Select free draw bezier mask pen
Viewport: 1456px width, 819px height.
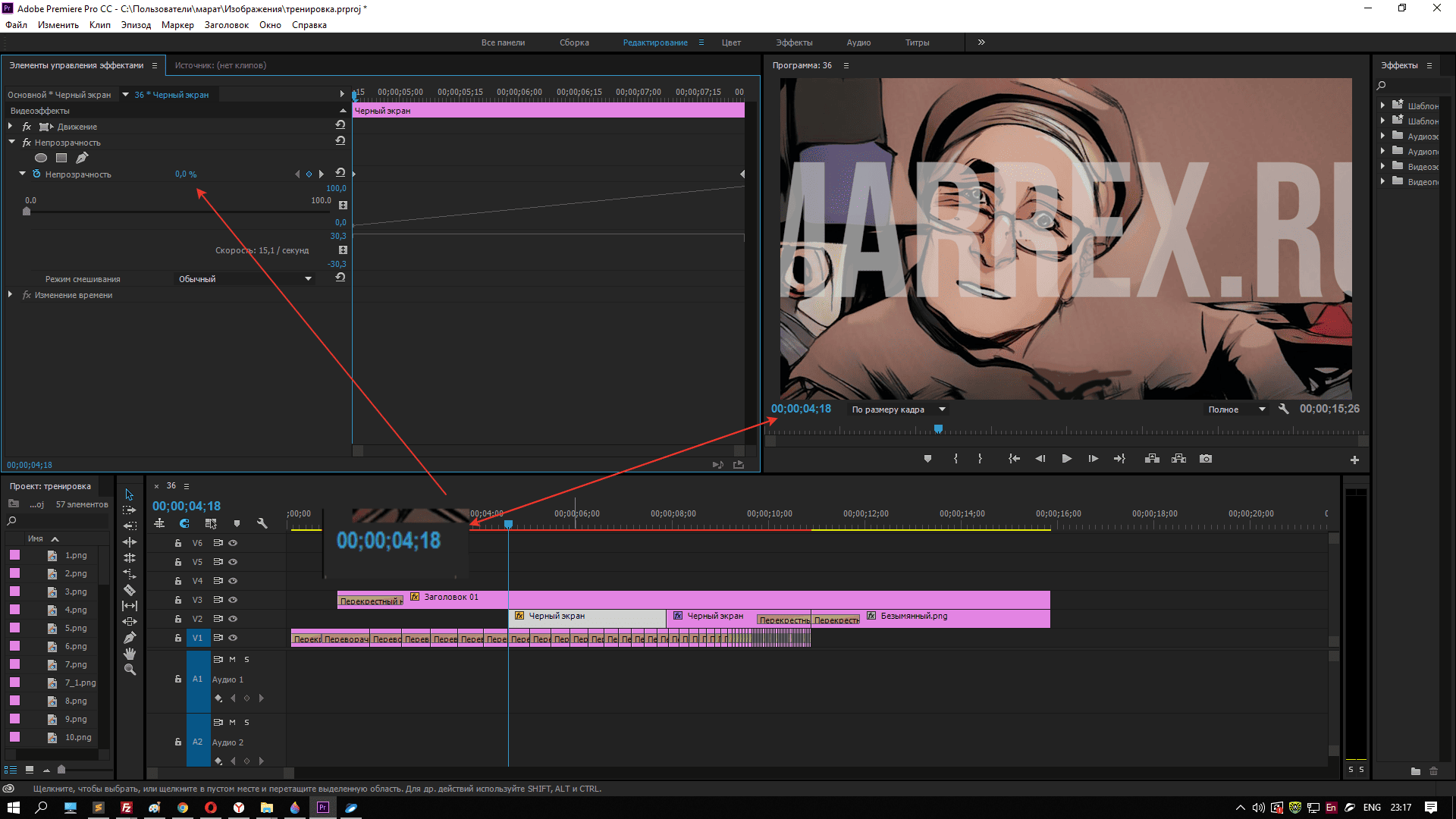[x=82, y=158]
